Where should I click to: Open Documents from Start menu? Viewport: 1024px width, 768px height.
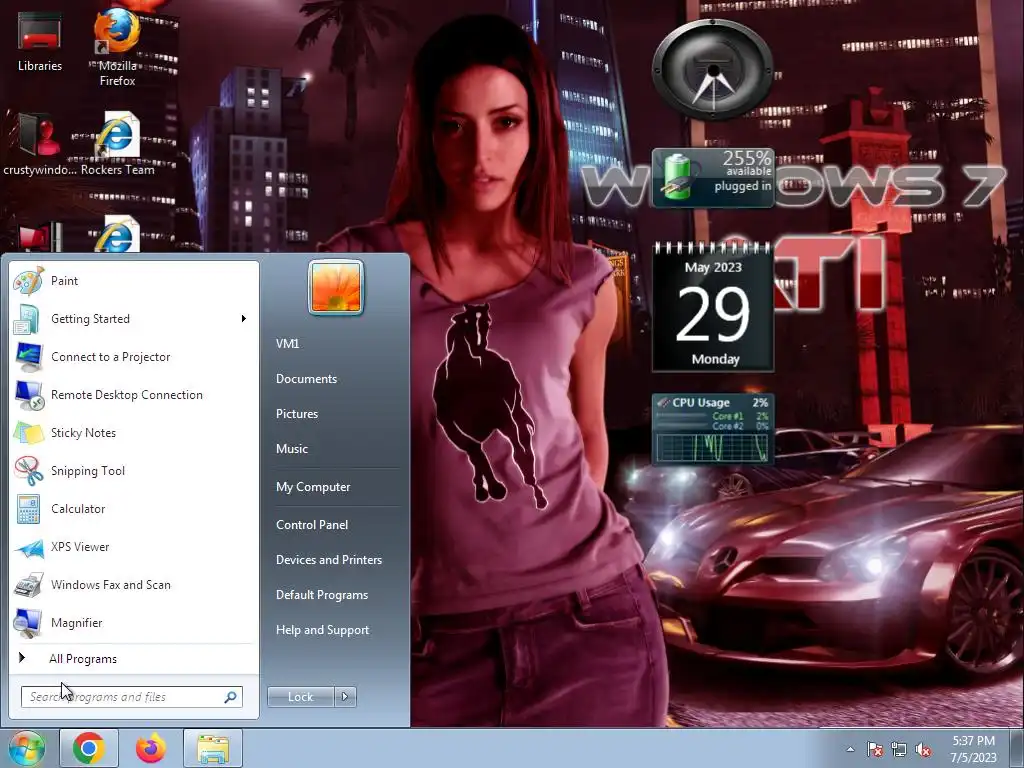pyautogui.click(x=306, y=379)
